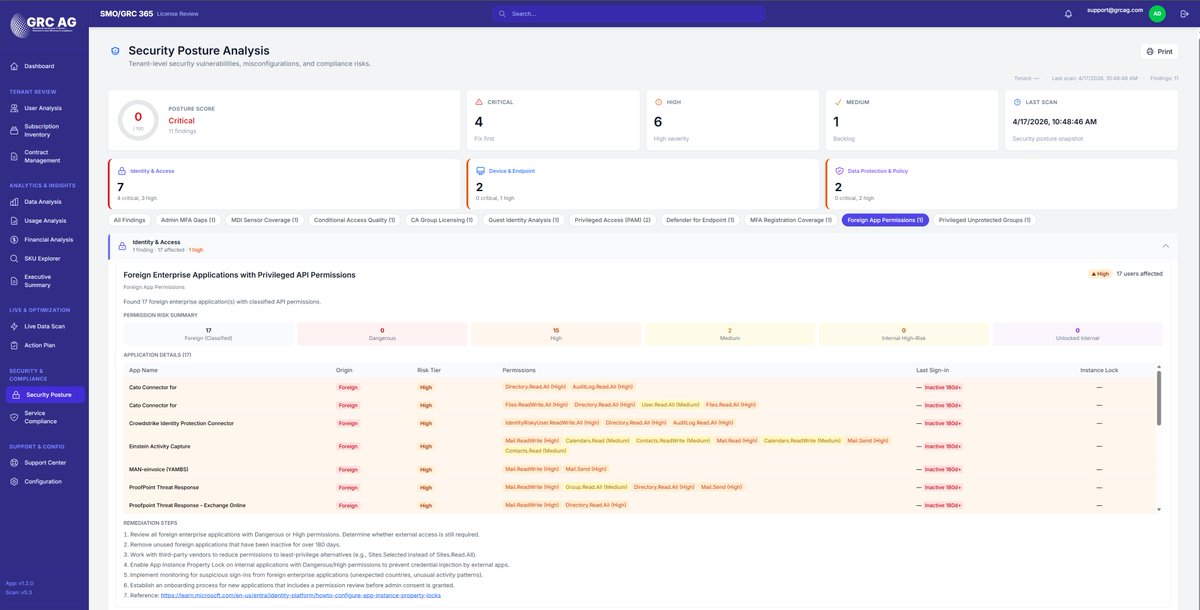The height and width of the screenshot is (610, 1200).
Task: Click the search input field
Action: (x=629, y=14)
